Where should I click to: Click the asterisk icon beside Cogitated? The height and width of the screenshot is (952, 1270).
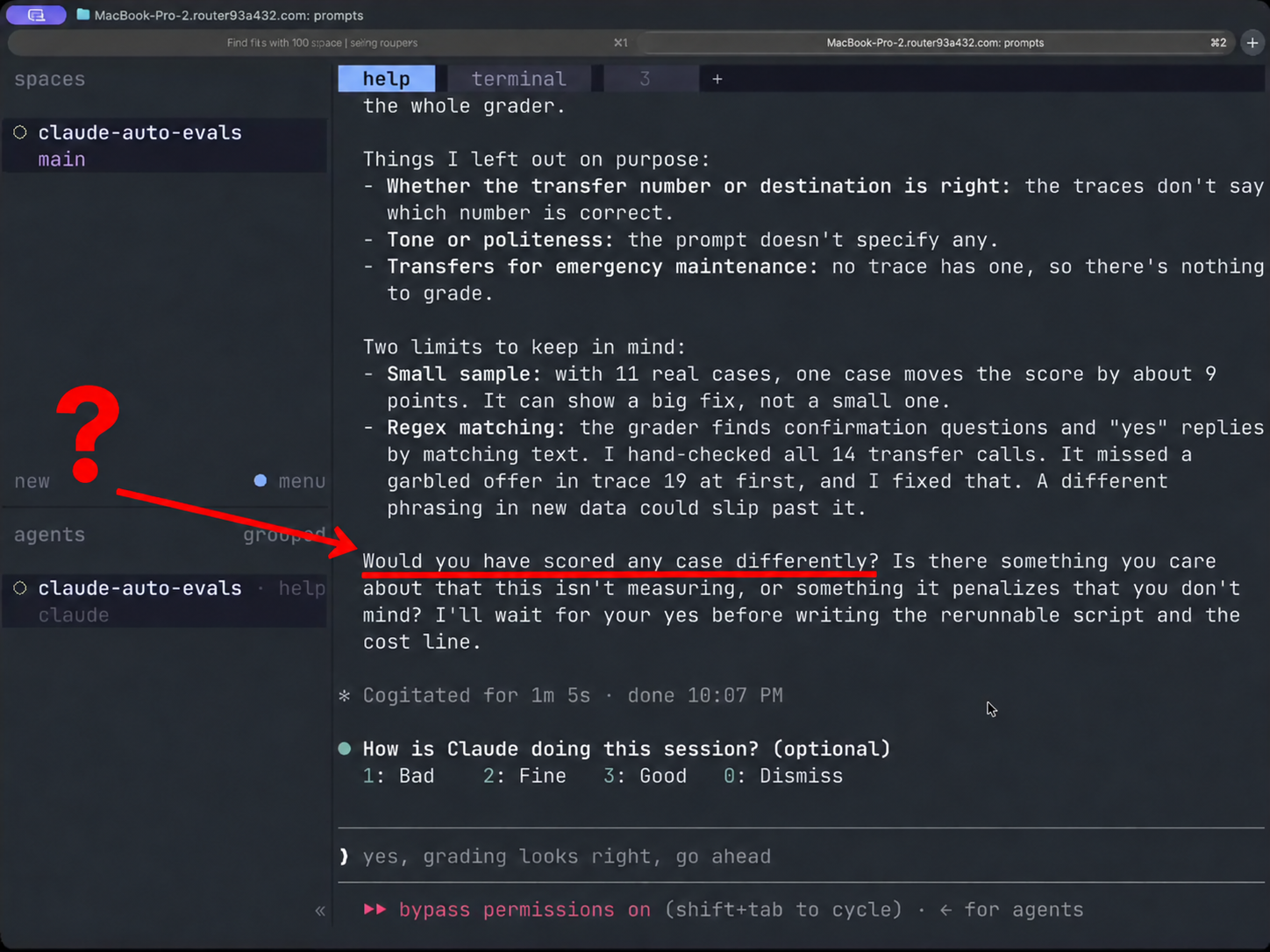(345, 695)
